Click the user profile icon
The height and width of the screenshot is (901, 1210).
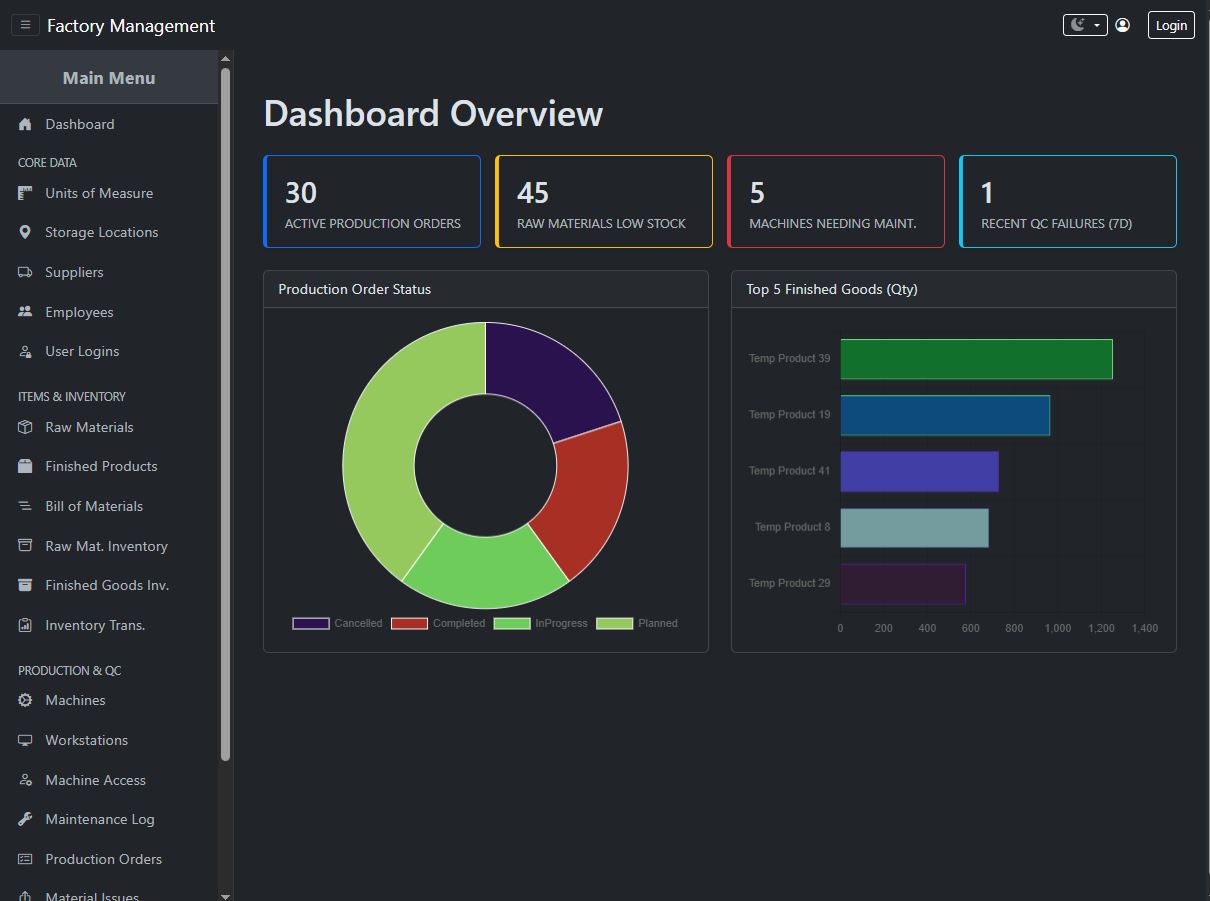pyautogui.click(x=1123, y=25)
